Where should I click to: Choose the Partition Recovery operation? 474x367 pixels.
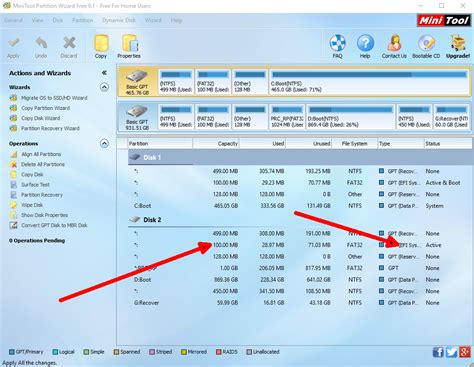(36, 195)
